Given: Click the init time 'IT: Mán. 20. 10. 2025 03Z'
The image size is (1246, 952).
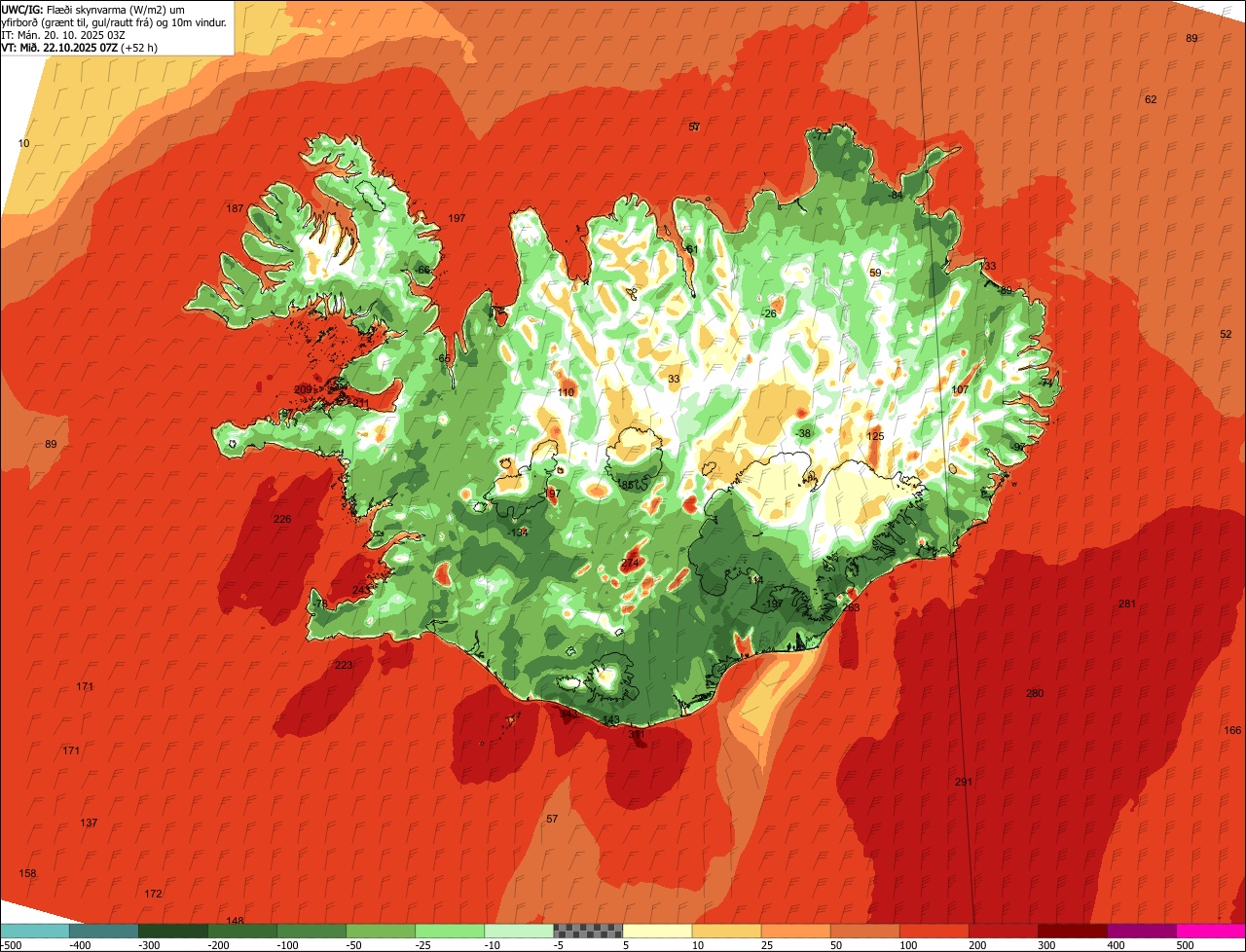Looking at the screenshot, I should [x=63, y=34].
